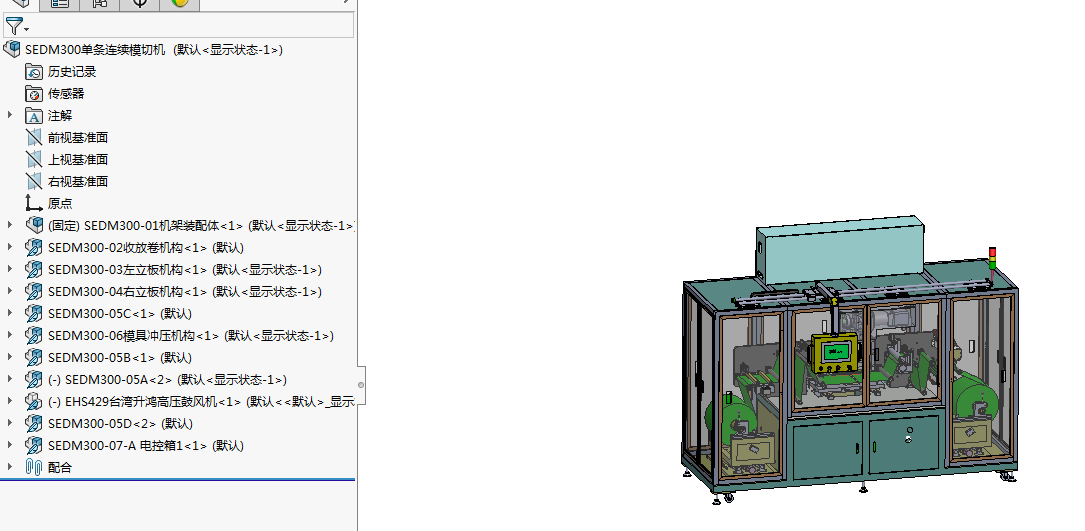Click the panel collapse handle on the tree border
The image size is (1085, 531).
[x=361, y=385]
